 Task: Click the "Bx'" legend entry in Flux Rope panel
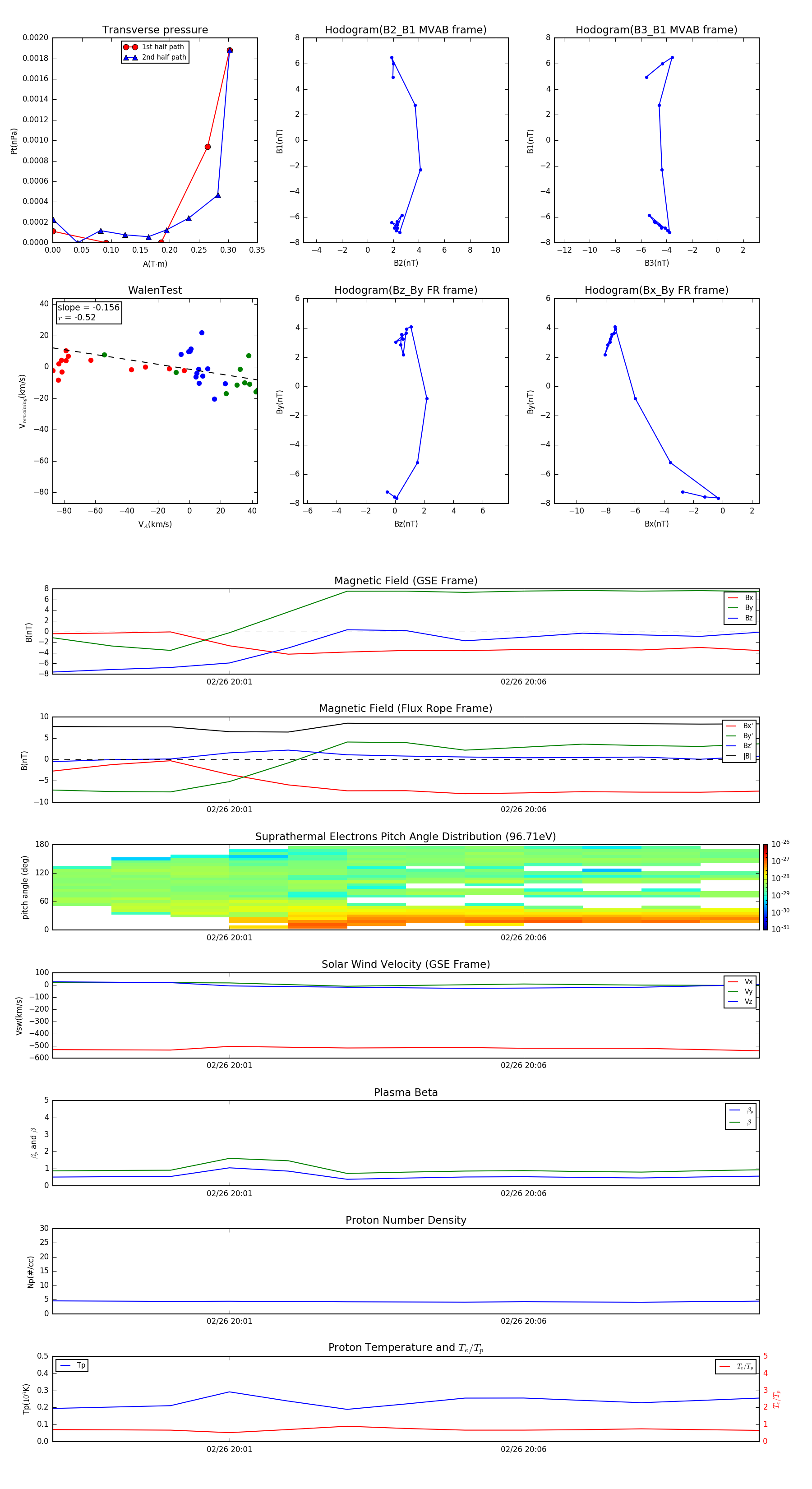pos(739,726)
